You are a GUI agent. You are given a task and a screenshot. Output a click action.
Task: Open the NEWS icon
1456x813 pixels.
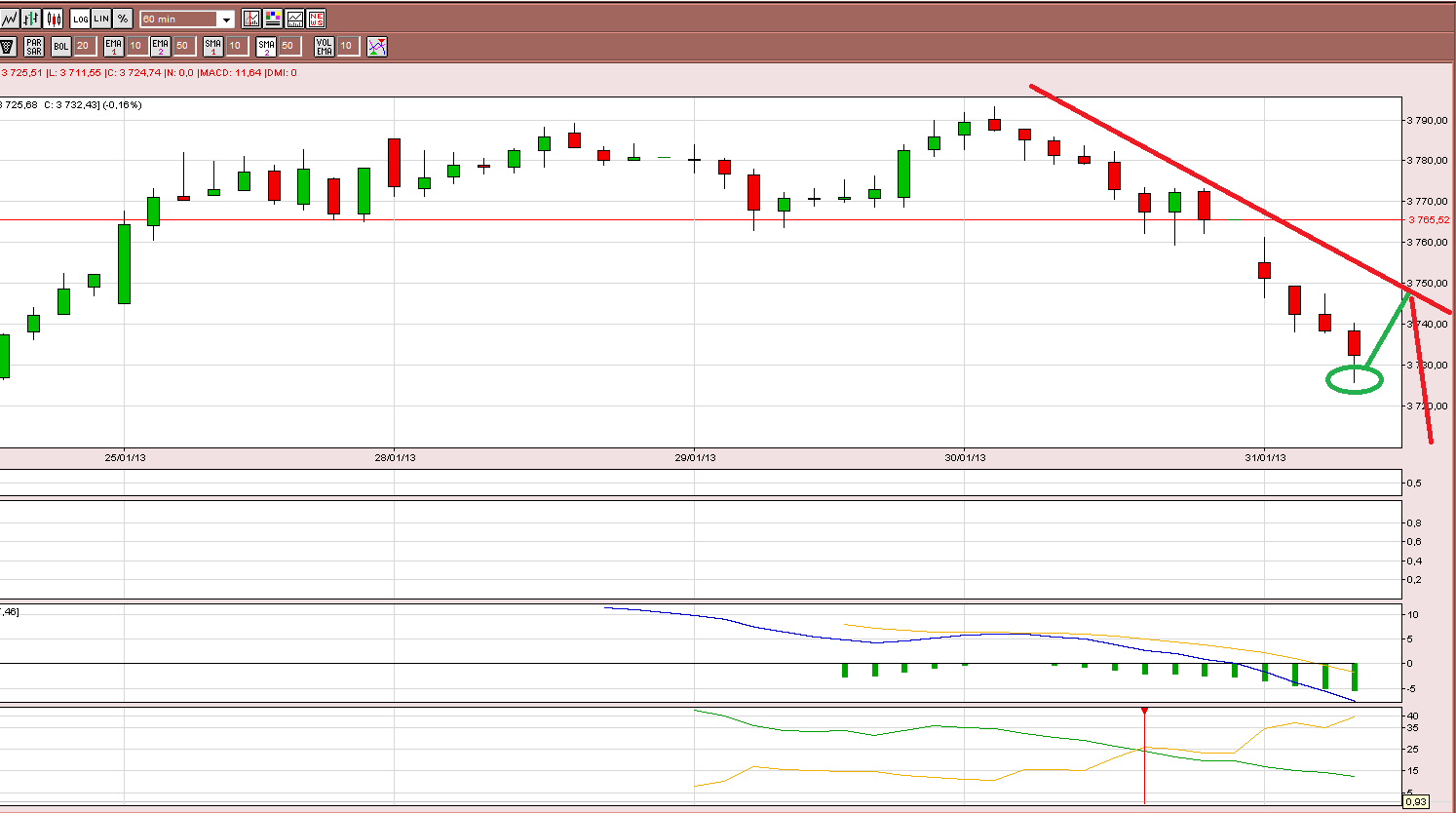click(x=316, y=19)
